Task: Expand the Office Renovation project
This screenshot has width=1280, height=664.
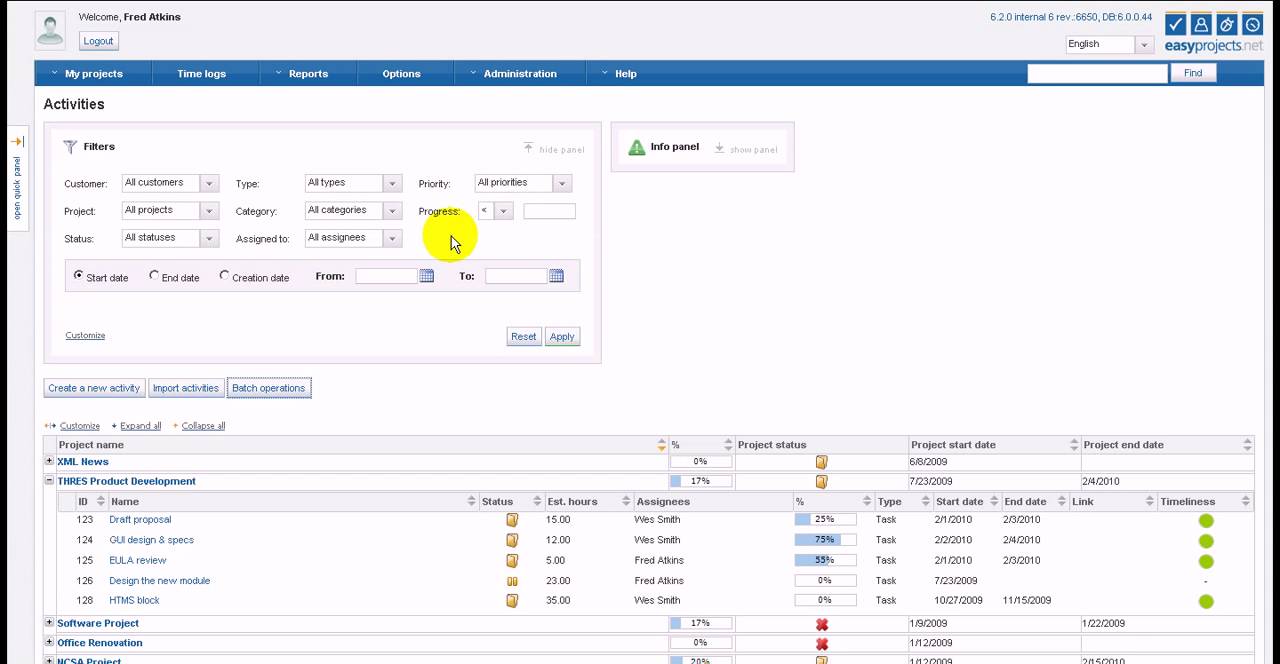Action: pos(49,642)
